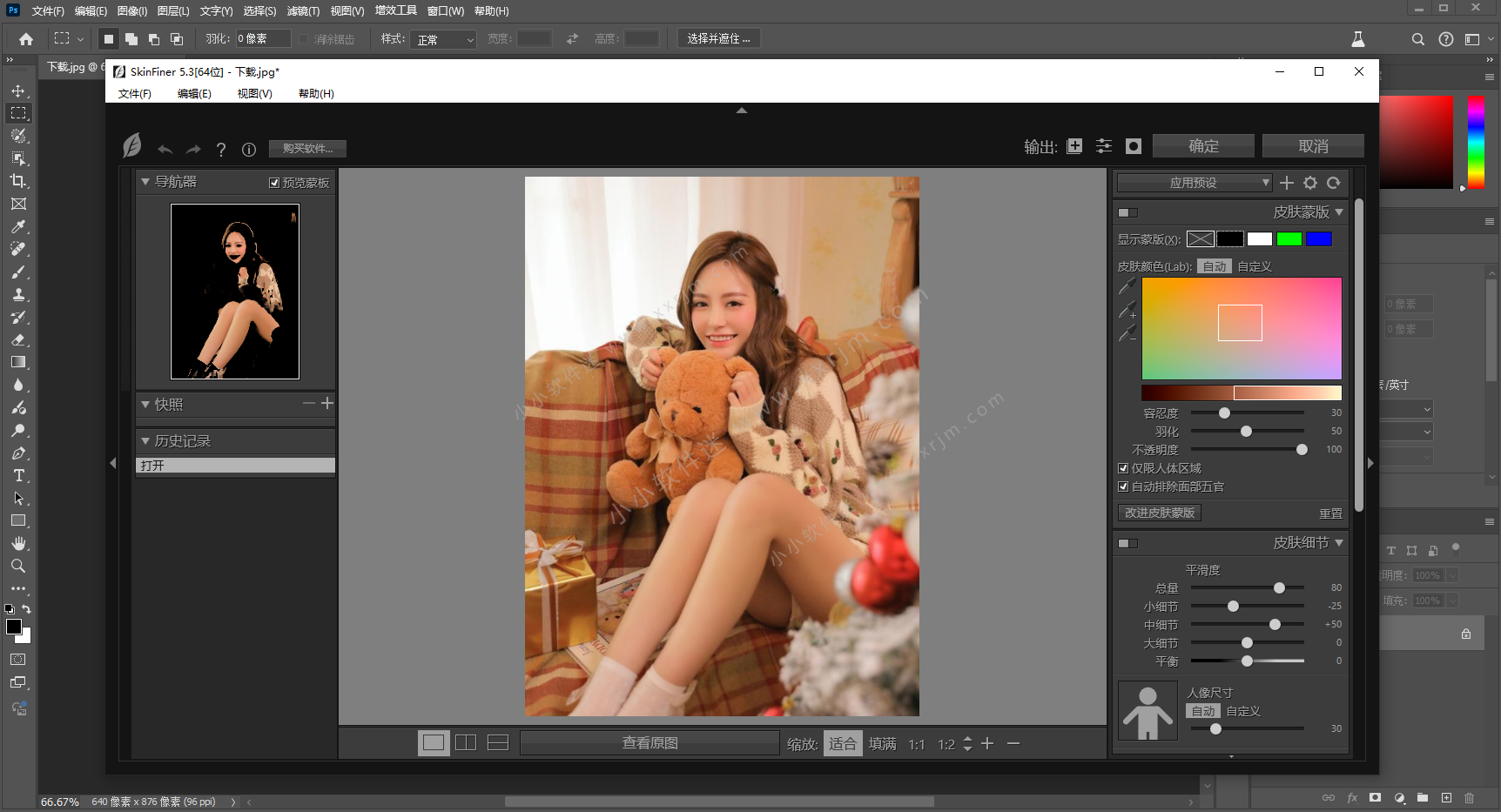Click the buy software button
Screen dimensions: 1501x812
coord(307,149)
